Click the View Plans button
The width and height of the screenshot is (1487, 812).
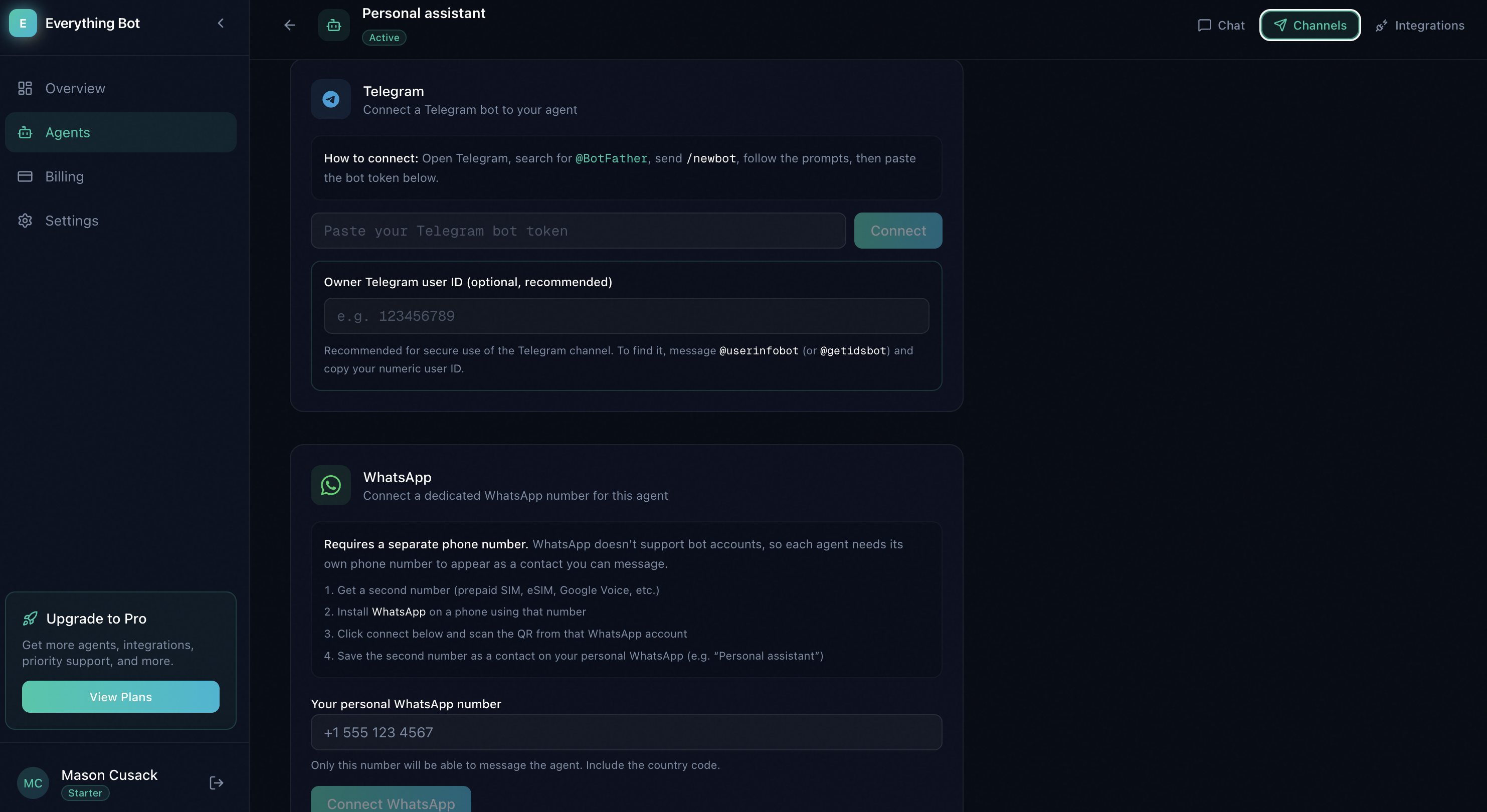coord(121,697)
